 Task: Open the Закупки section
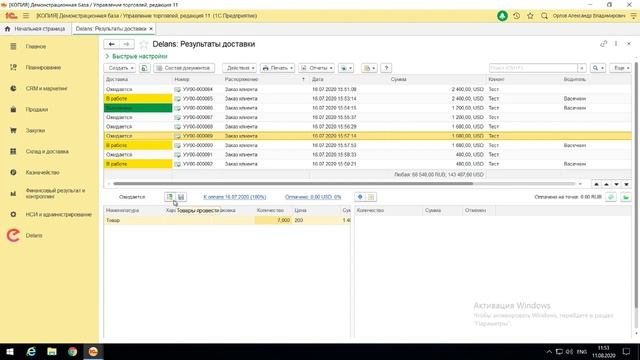click(35, 131)
